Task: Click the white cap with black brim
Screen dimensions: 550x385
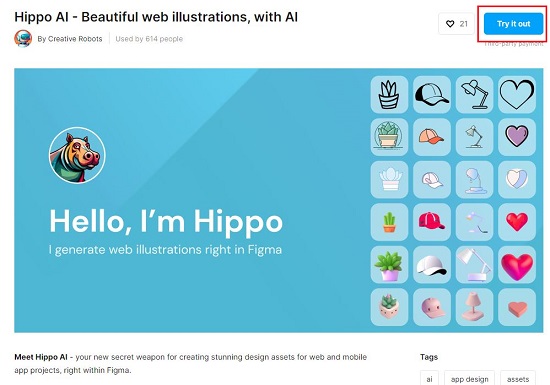Action: pos(432,264)
